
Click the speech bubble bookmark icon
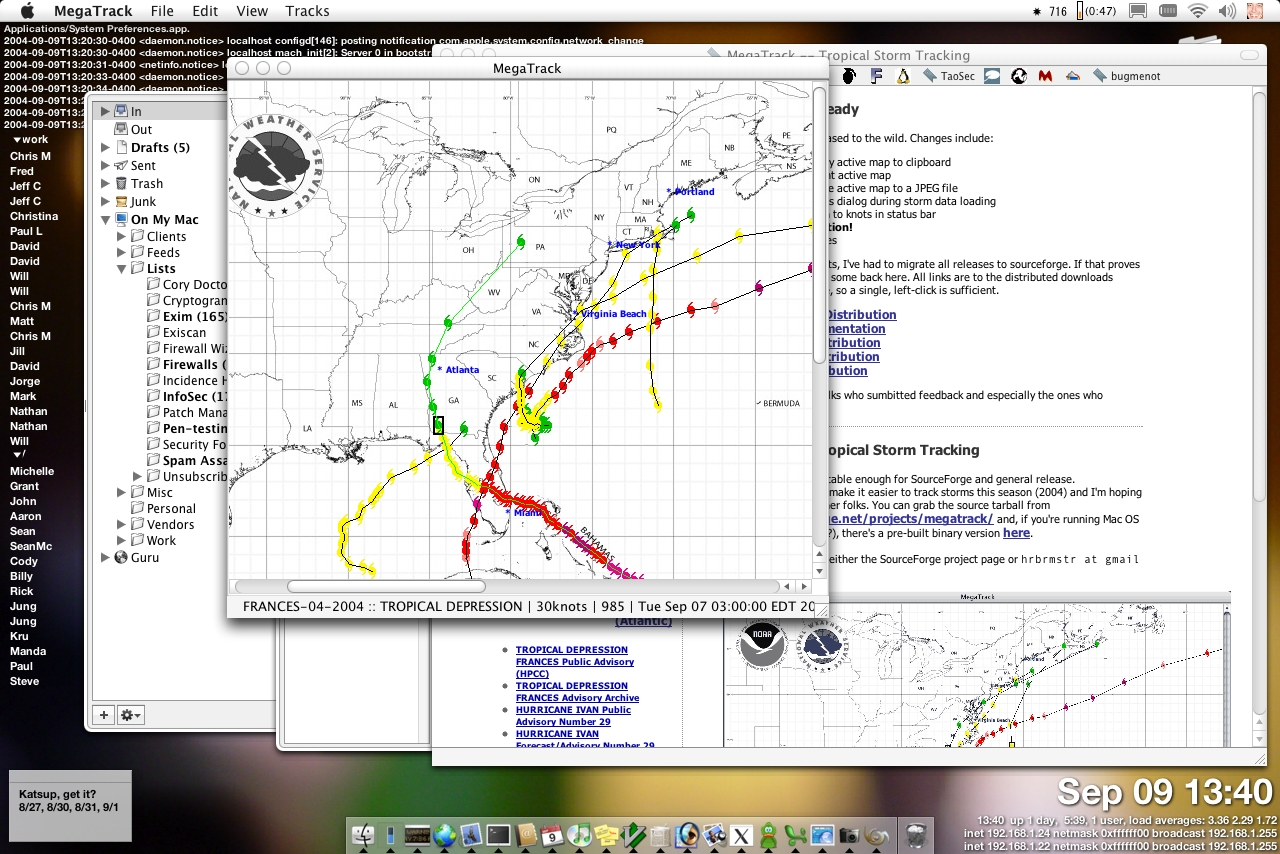pyautogui.click(x=992, y=75)
